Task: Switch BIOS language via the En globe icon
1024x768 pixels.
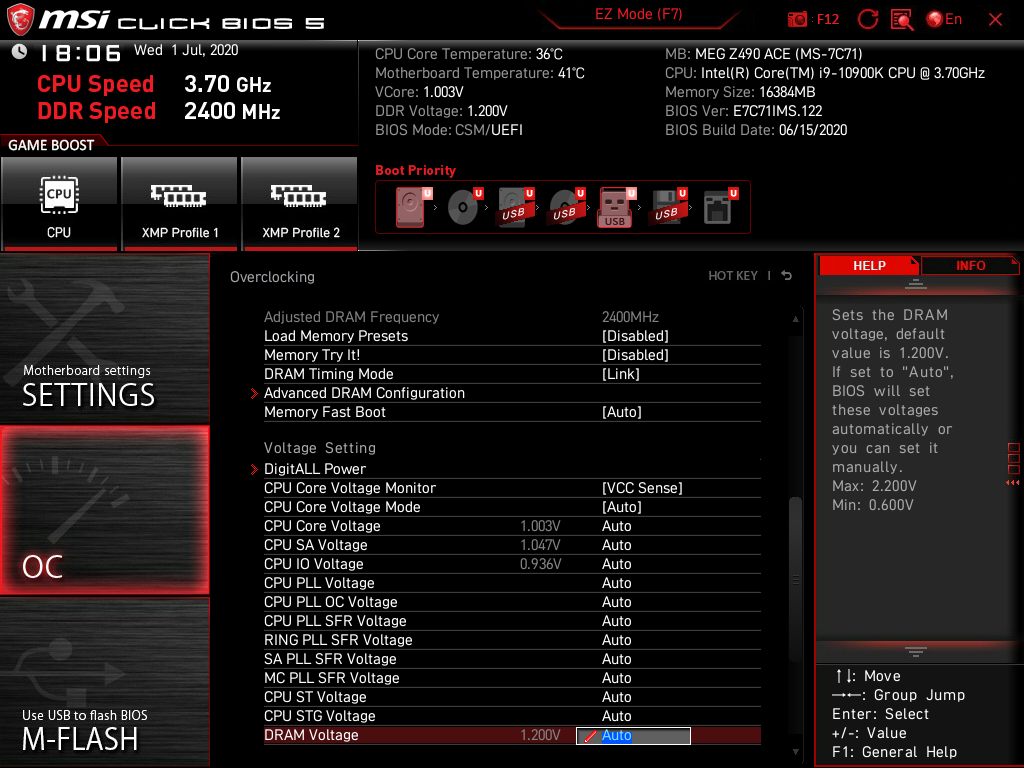Action: click(941, 19)
